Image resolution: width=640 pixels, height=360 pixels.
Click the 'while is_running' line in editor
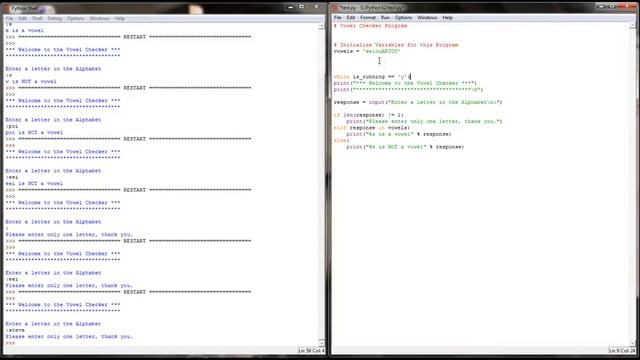(x=372, y=77)
